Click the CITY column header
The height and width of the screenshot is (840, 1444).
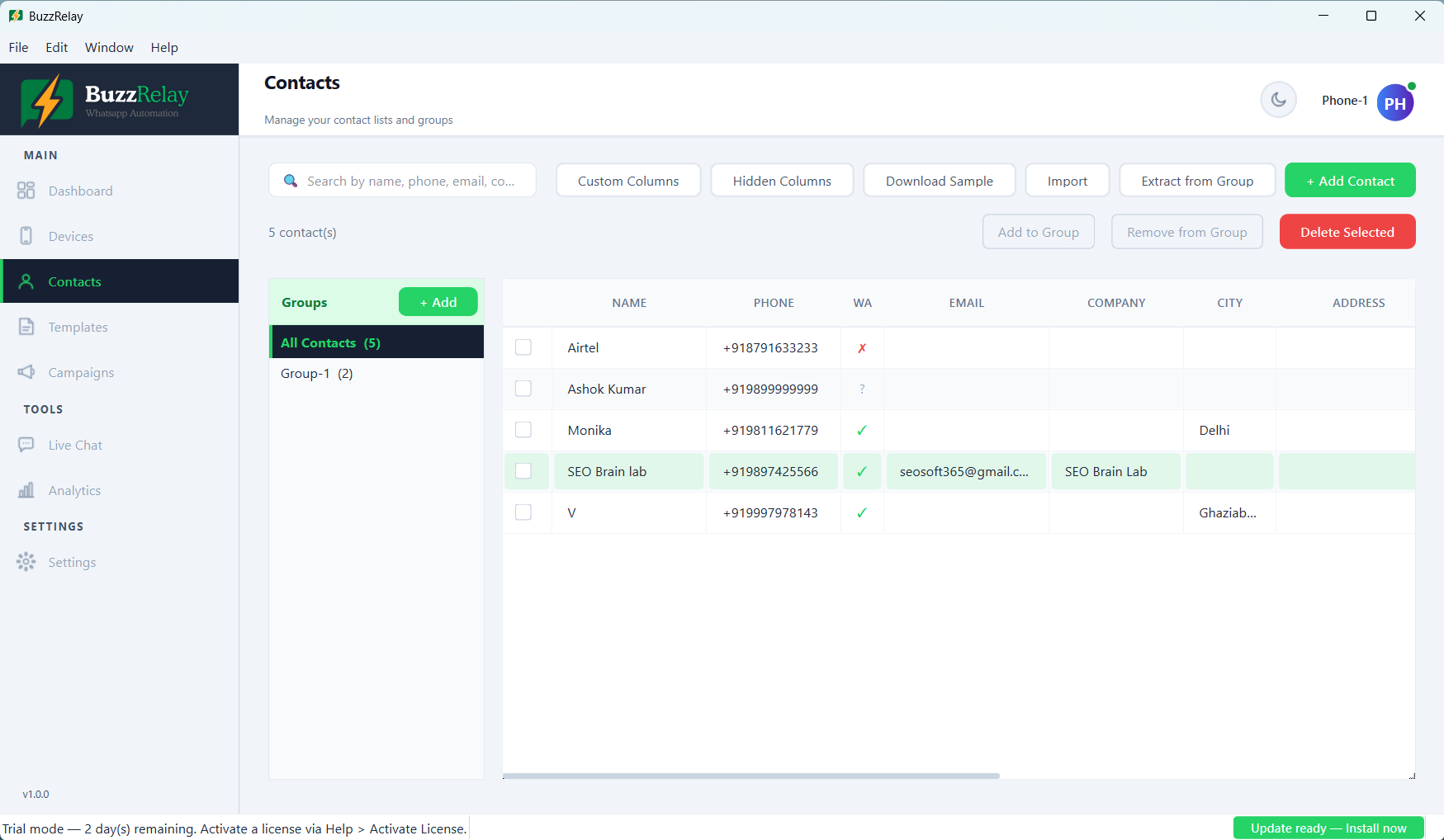[1229, 303]
